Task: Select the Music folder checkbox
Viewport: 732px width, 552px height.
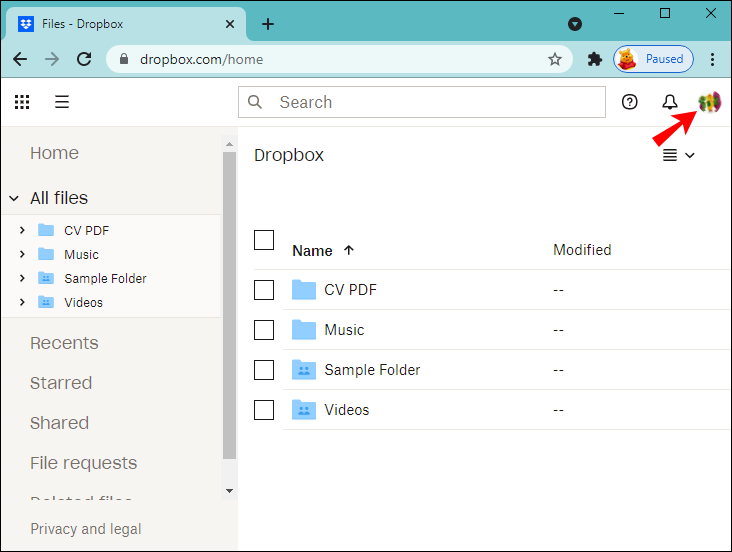Action: [x=264, y=330]
